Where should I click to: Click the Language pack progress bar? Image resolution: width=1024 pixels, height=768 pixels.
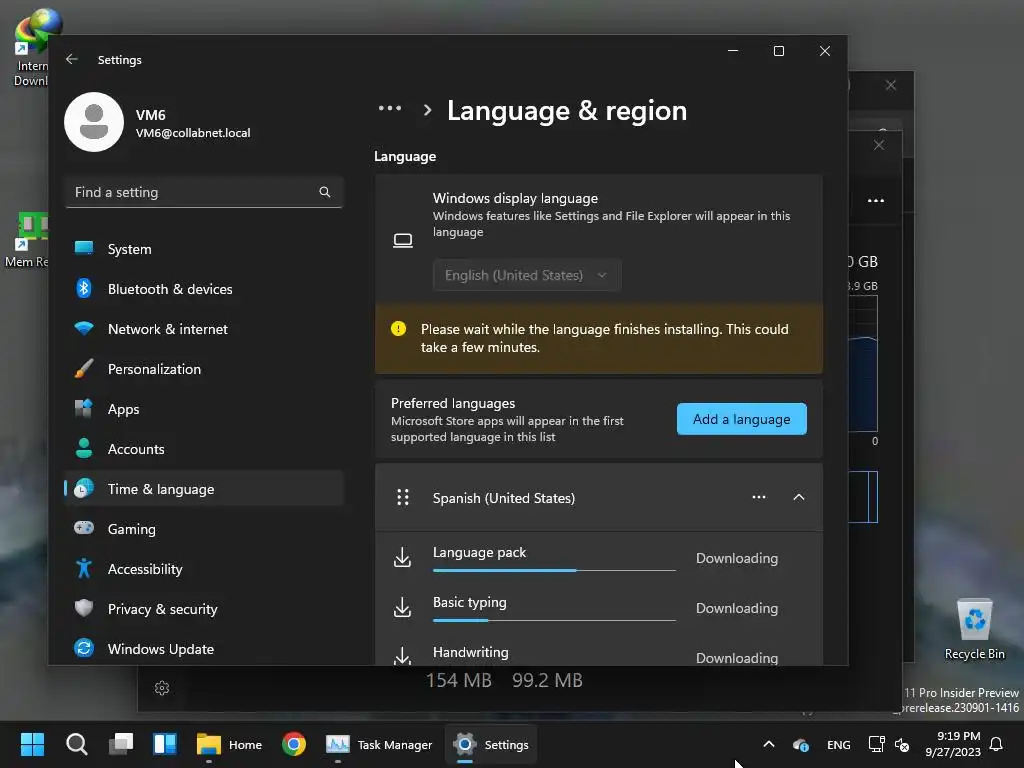coord(554,570)
